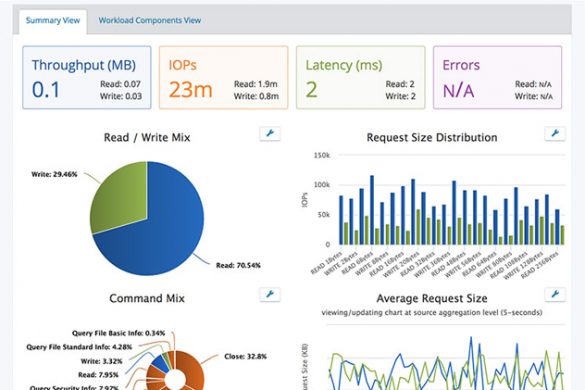Click the N/A Errors value
This screenshot has width=585, height=390.
pos(459,91)
